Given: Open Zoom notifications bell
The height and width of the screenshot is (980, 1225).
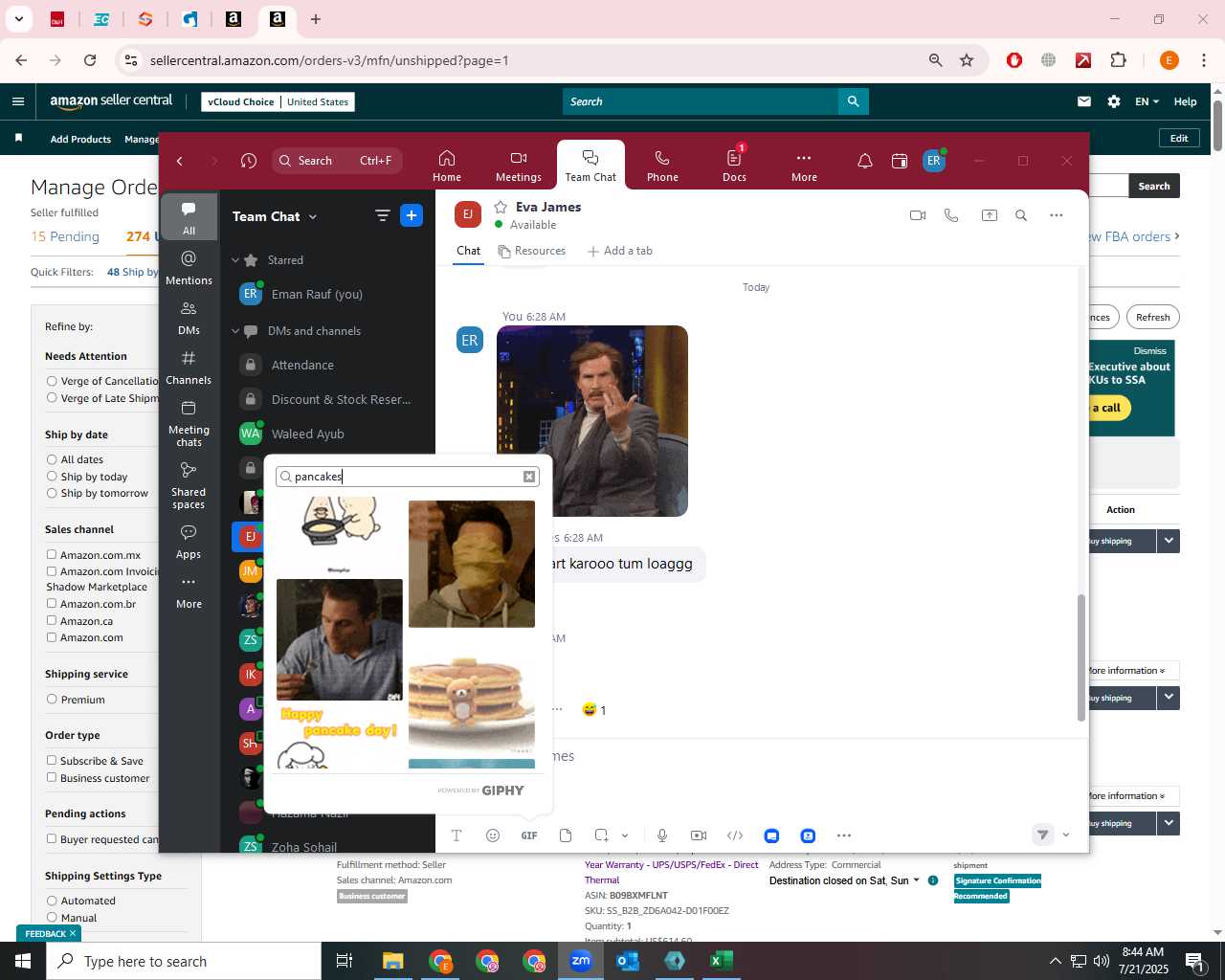Looking at the screenshot, I should tap(865, 161).
